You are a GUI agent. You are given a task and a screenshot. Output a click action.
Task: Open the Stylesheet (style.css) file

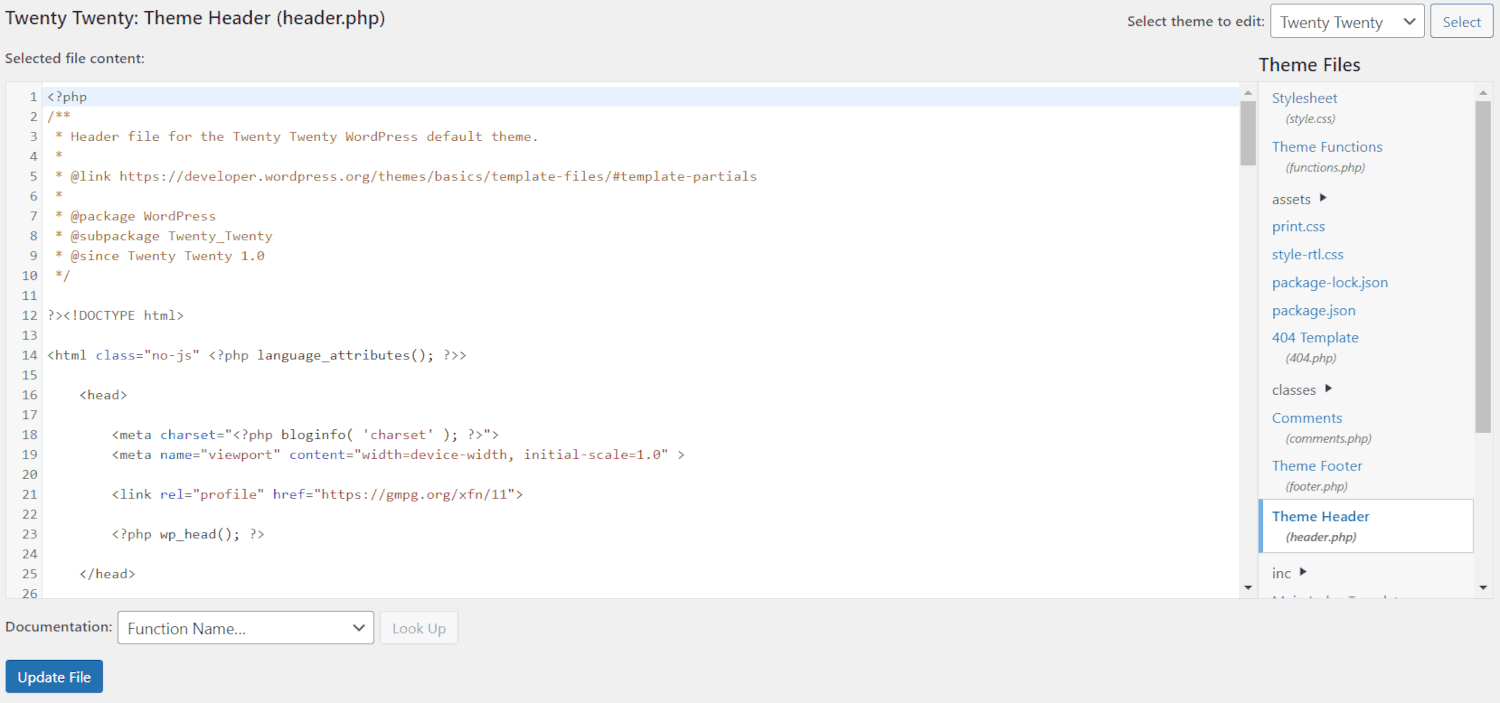[x=1303, y=97]
